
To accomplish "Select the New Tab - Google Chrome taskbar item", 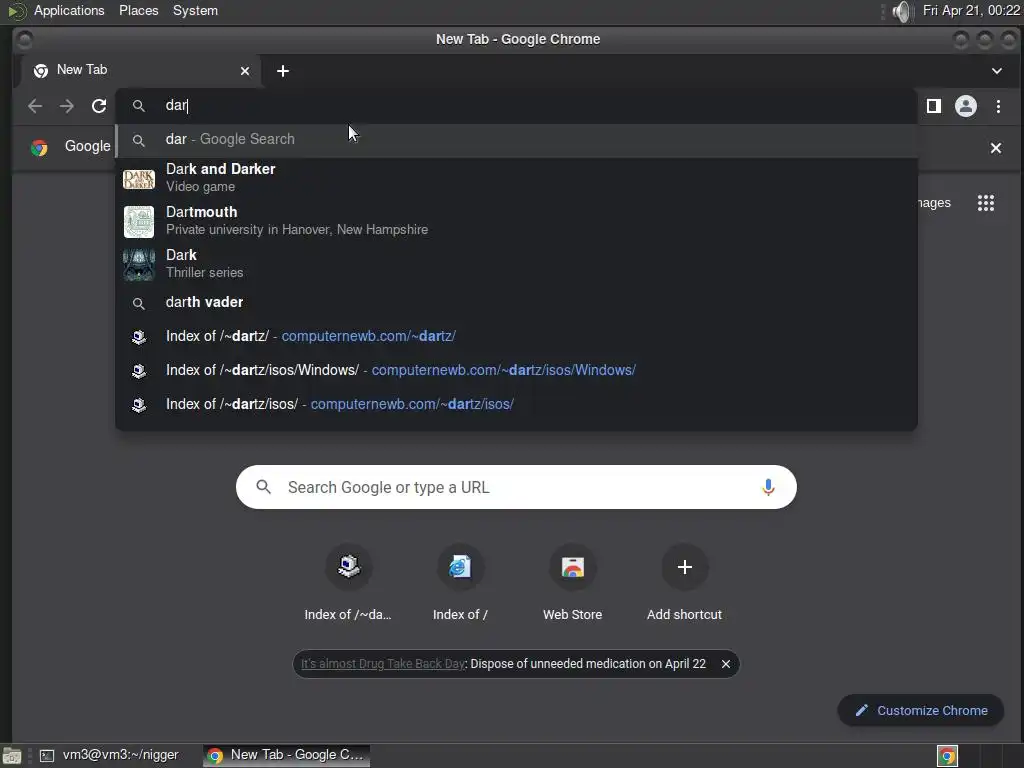I will (286, 755).
